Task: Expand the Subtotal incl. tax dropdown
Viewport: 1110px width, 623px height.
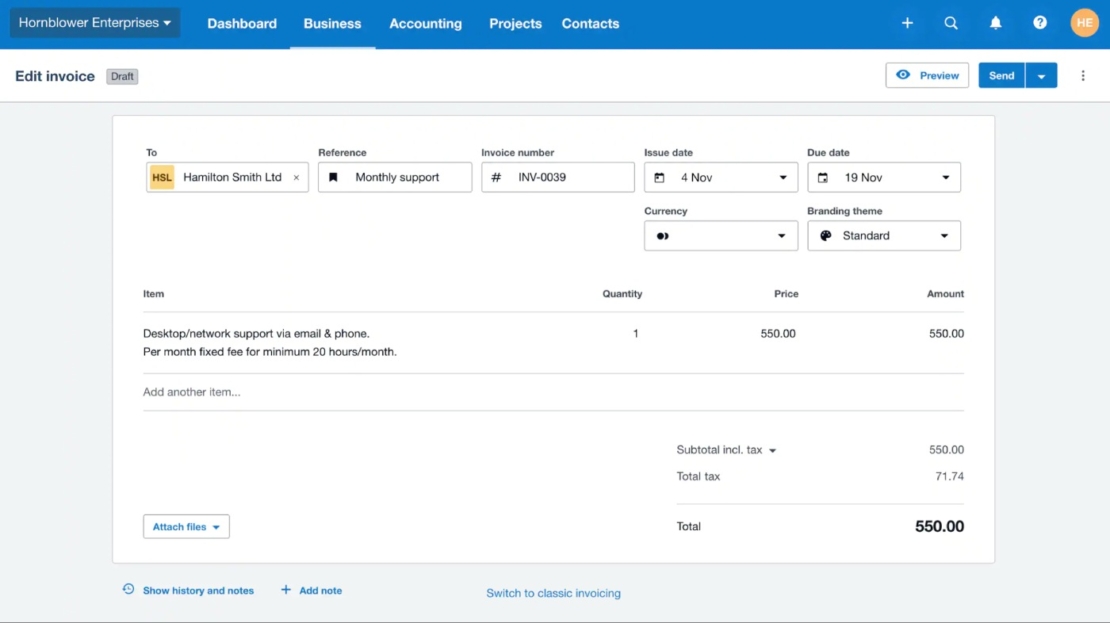Action: (774, 450)
